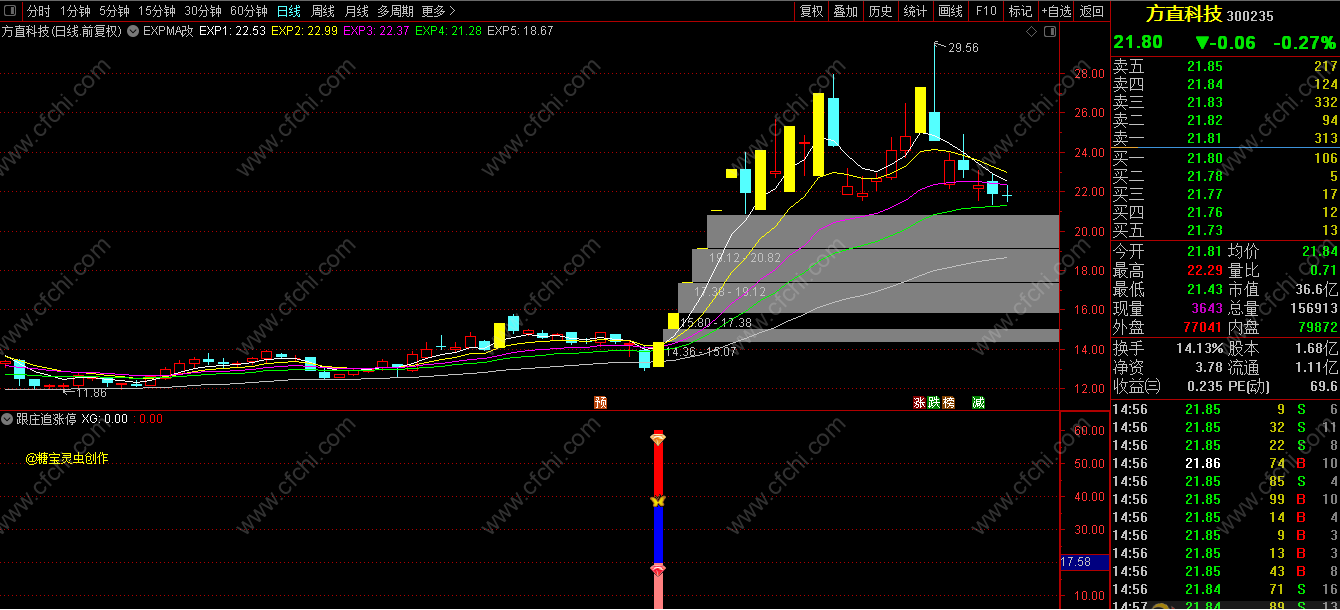1340x610 pixels.
Task: Click the 标记 mark button
Action: (x=1020, y=11)
